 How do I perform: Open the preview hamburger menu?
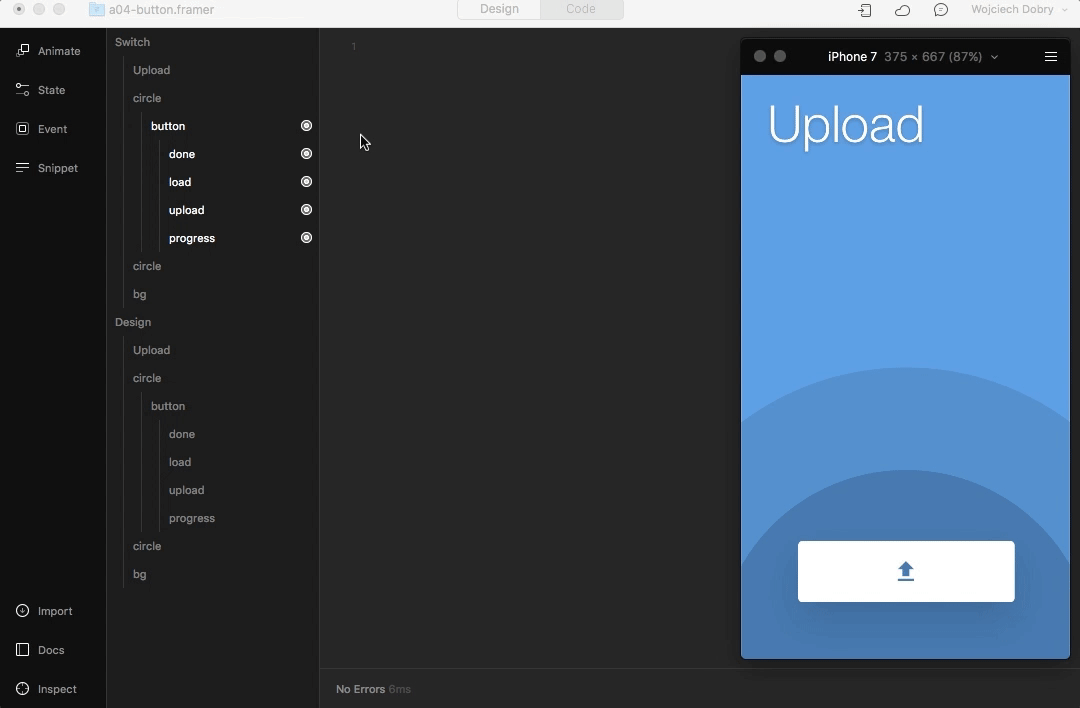[x=1050, y=56]
